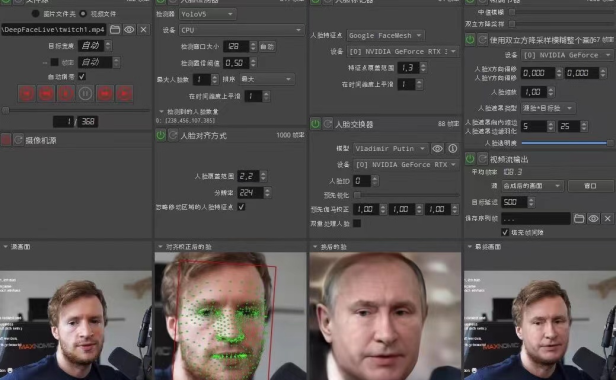The image size is (616, 380).
Task: Click the 人脸ID 0 value field
Action: click(362, 181)
